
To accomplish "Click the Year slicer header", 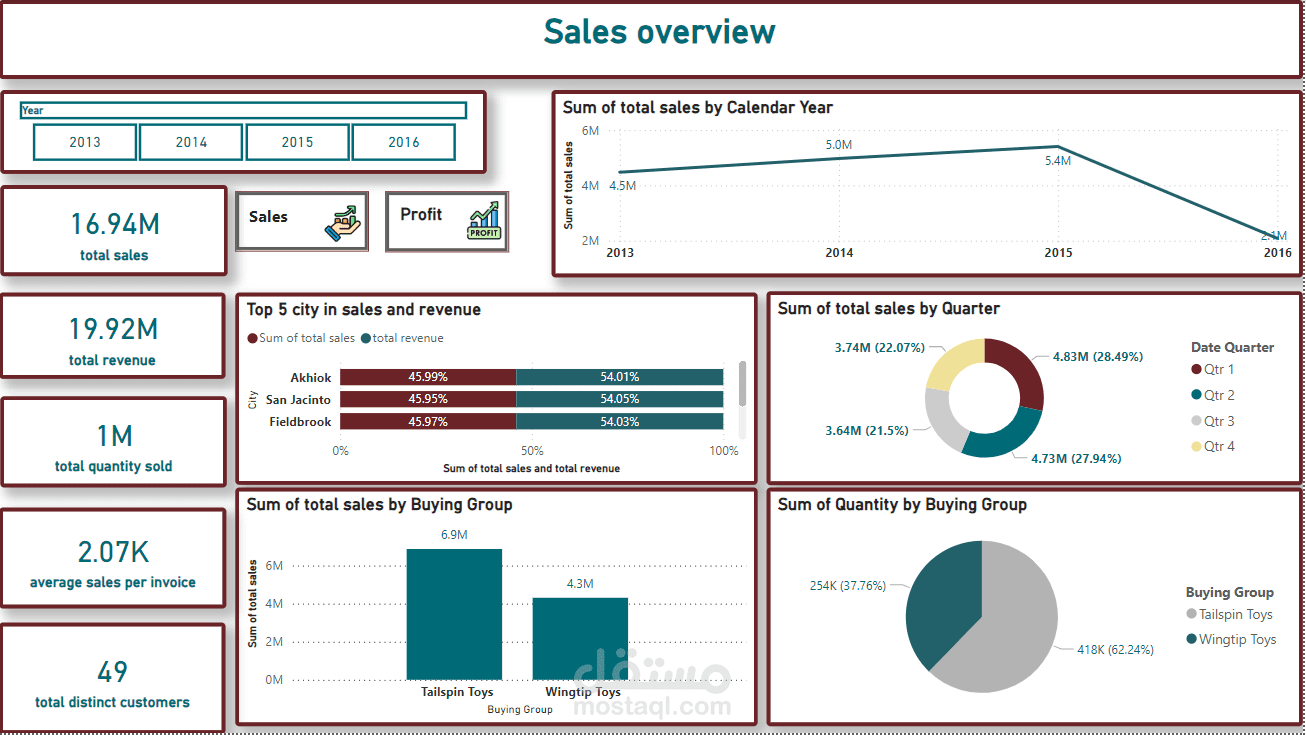I will (243, 110).
